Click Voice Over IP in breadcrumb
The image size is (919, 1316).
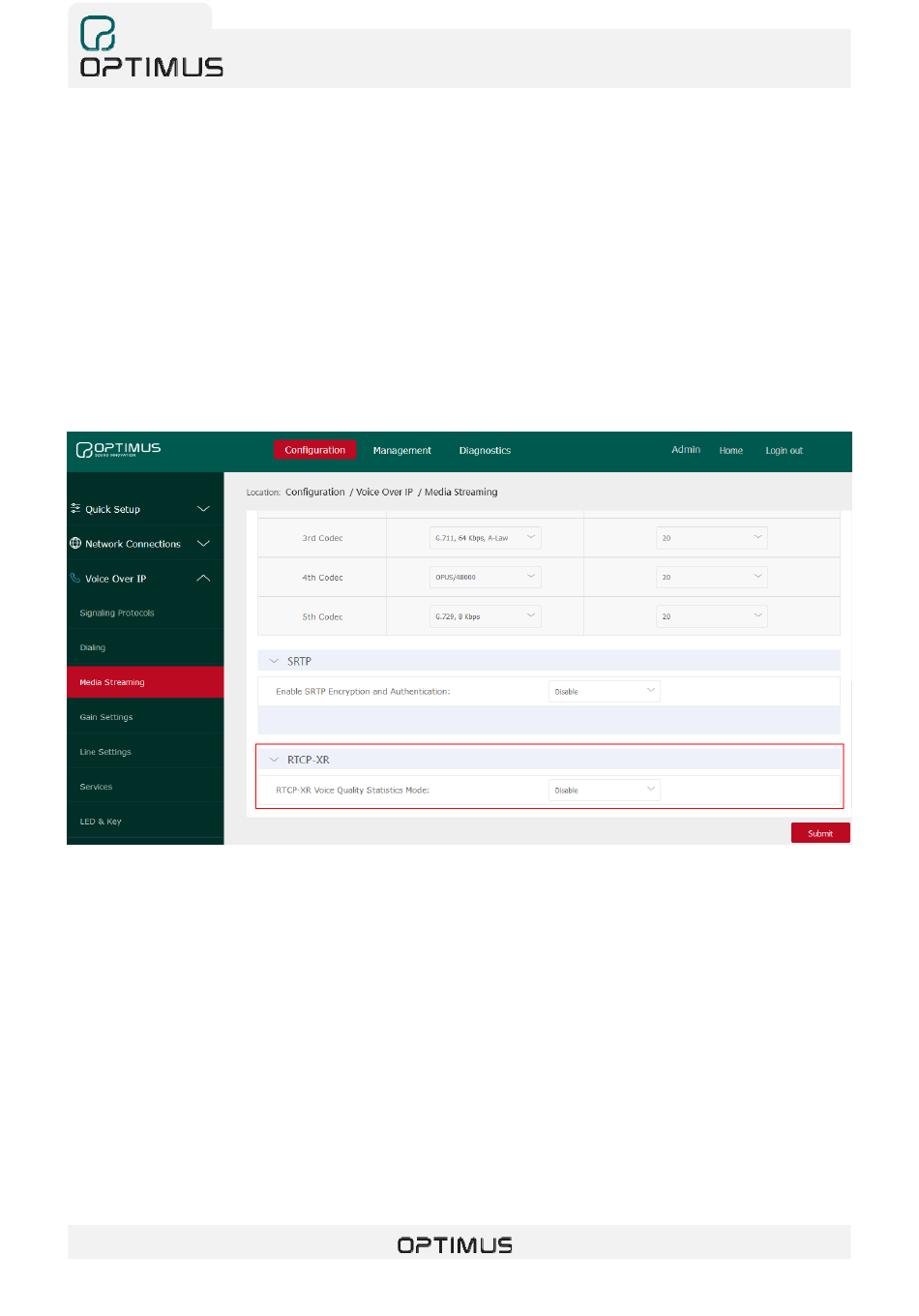click(384, 492)
